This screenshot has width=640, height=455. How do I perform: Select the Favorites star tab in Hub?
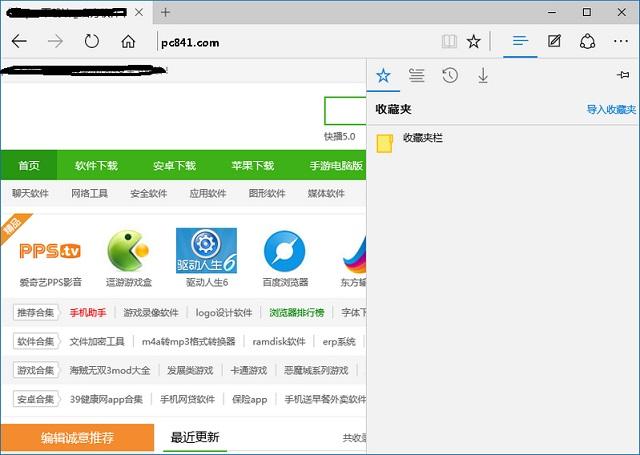tap(383, 75)
